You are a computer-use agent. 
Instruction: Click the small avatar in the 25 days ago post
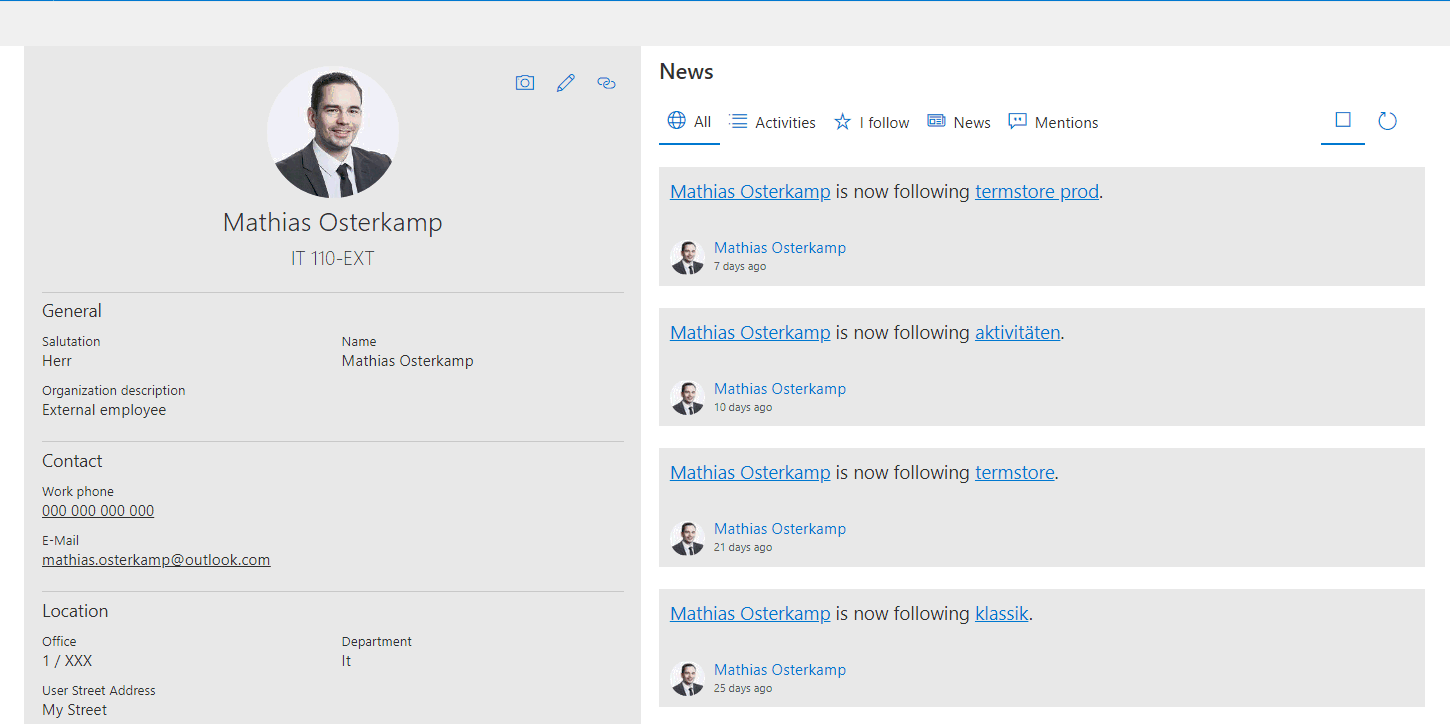point(687,679)
